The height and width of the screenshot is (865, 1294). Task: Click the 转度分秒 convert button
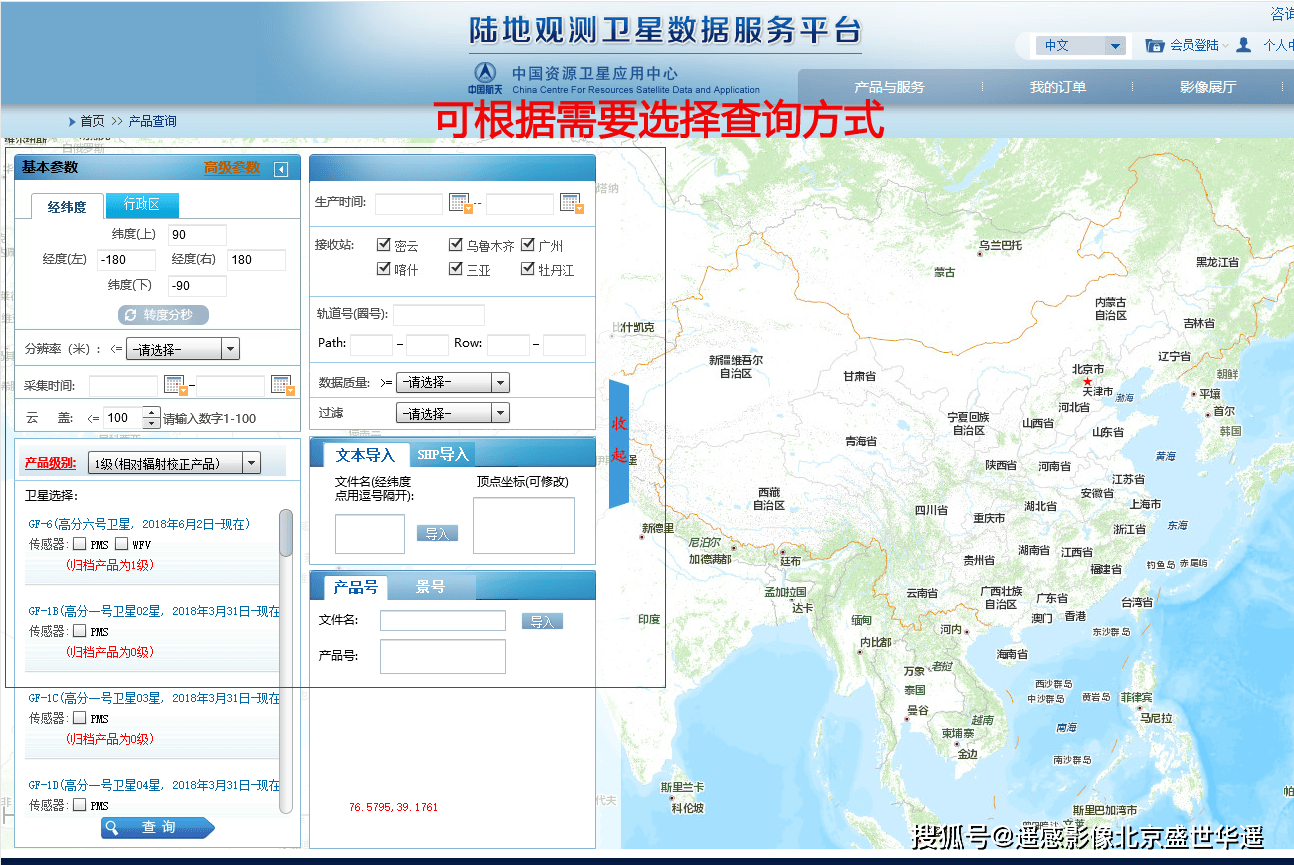pyautogui.click(x=163, y=315)
